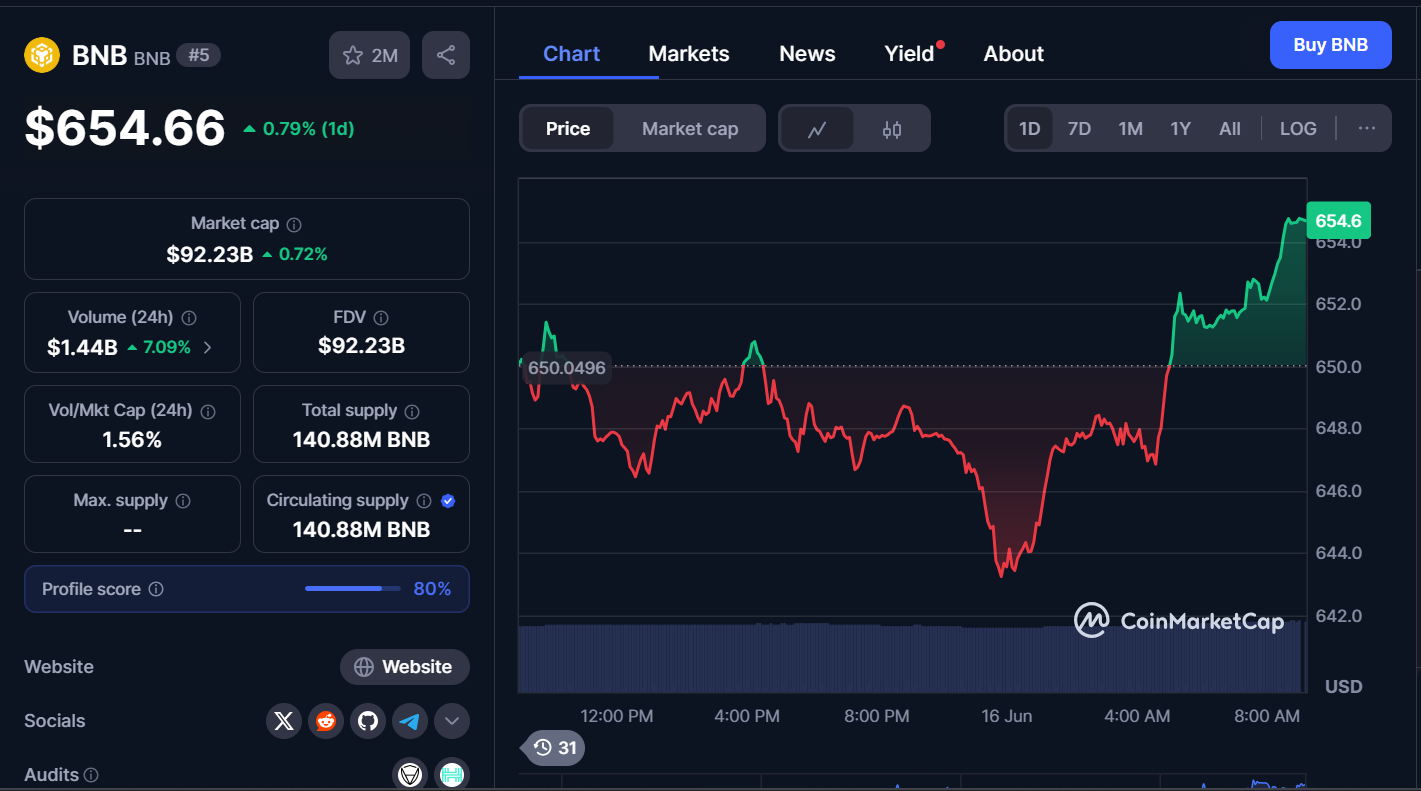This screenshot has width=1421, height=791.
Task: Select the 7D time range
Action: pyautogui.click(x=1079, y=129)
